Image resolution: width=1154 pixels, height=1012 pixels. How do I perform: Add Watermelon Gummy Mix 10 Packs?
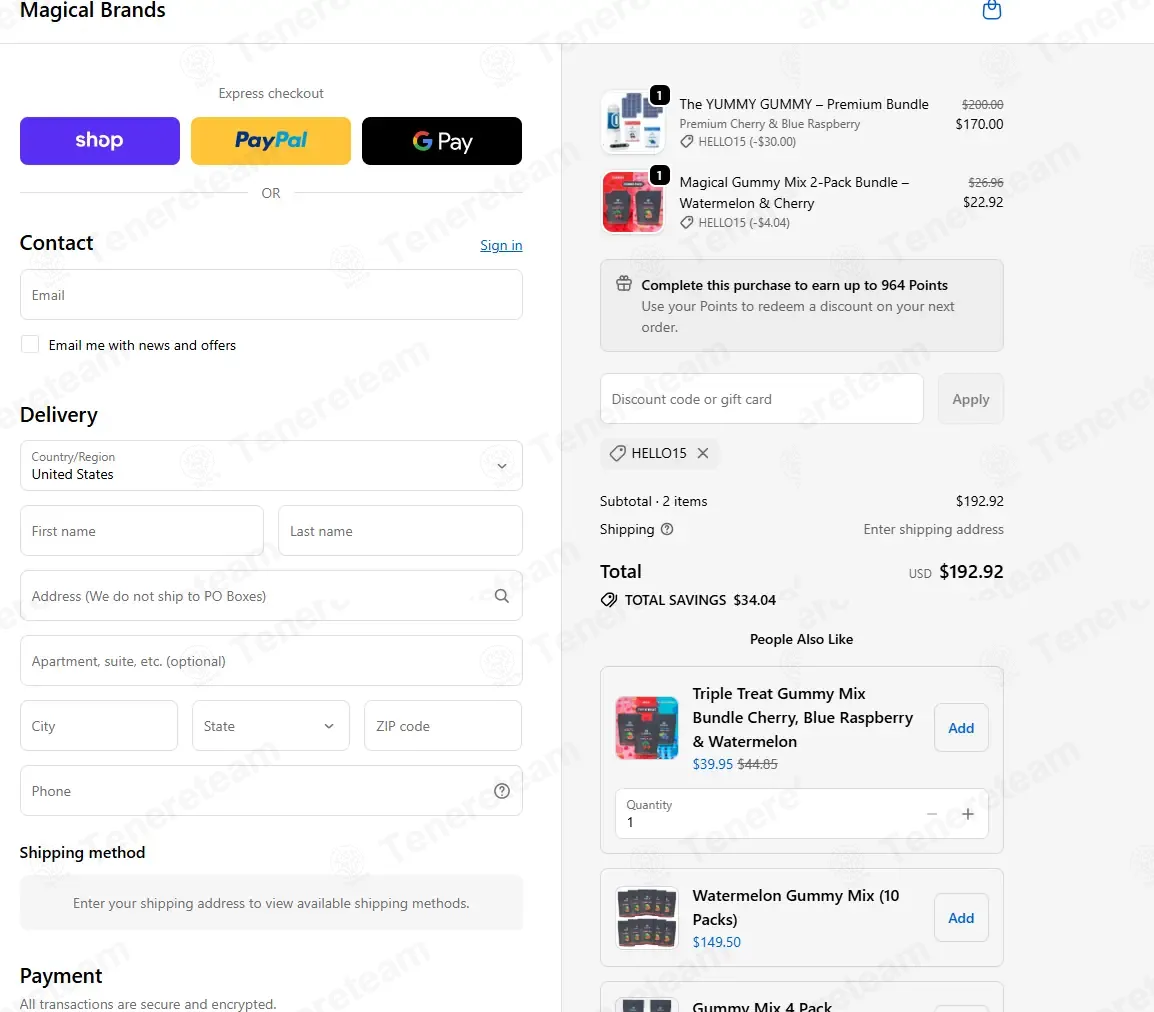[x=961, y=918]
